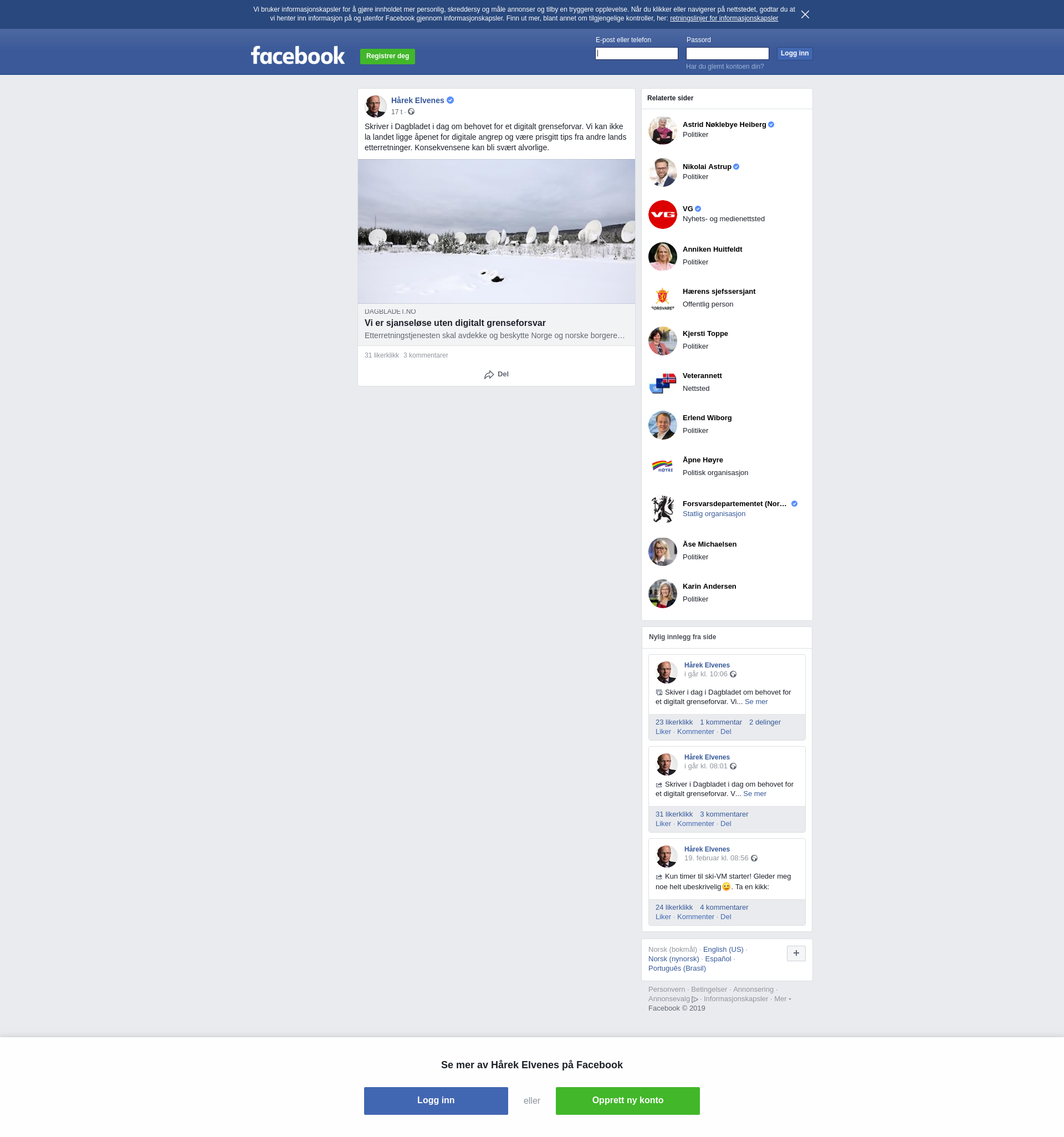The width and height of the screenshot is (1064, 1137).
Task: Open the Dagbladet article satellite image
Action: 497,231
